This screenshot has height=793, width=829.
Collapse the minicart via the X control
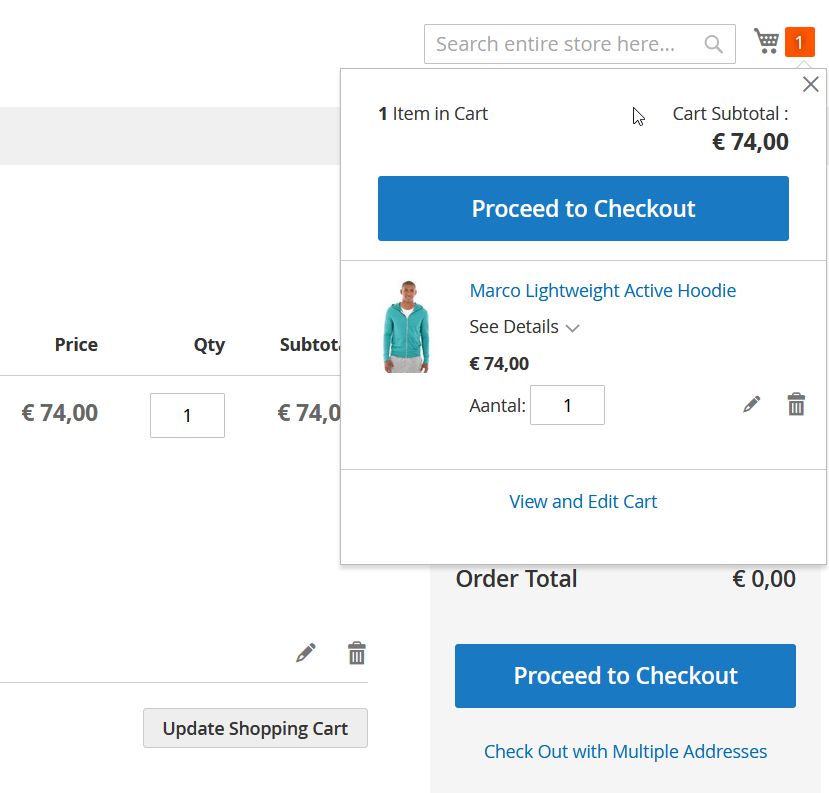pyautogui.click(x=810, y=84)
